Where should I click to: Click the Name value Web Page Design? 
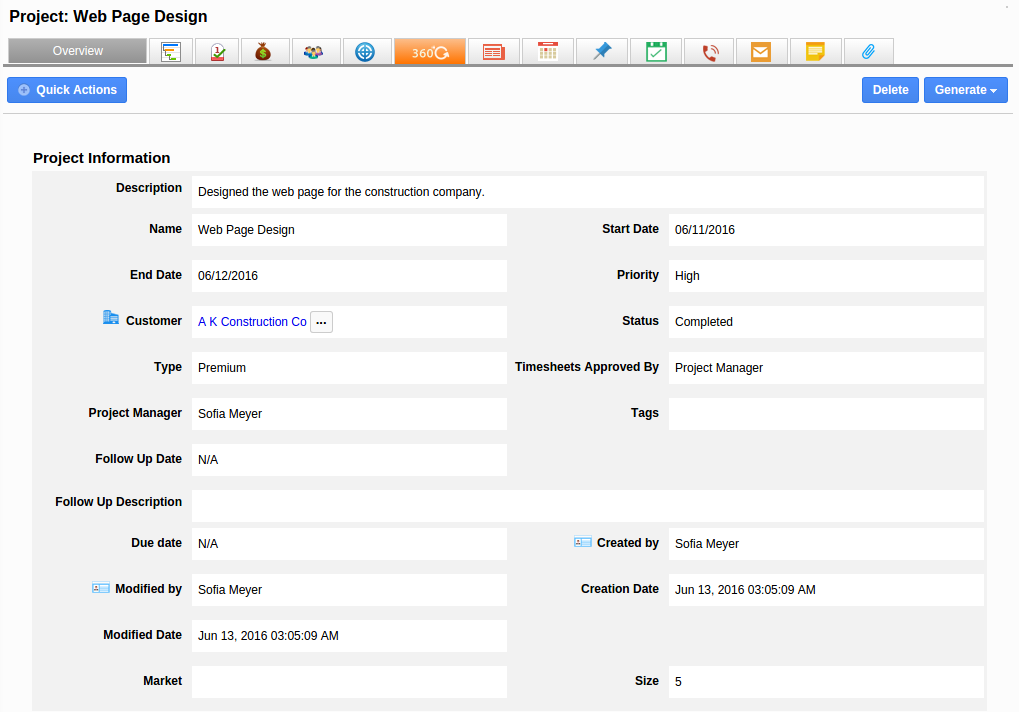(x=246, y=230)
